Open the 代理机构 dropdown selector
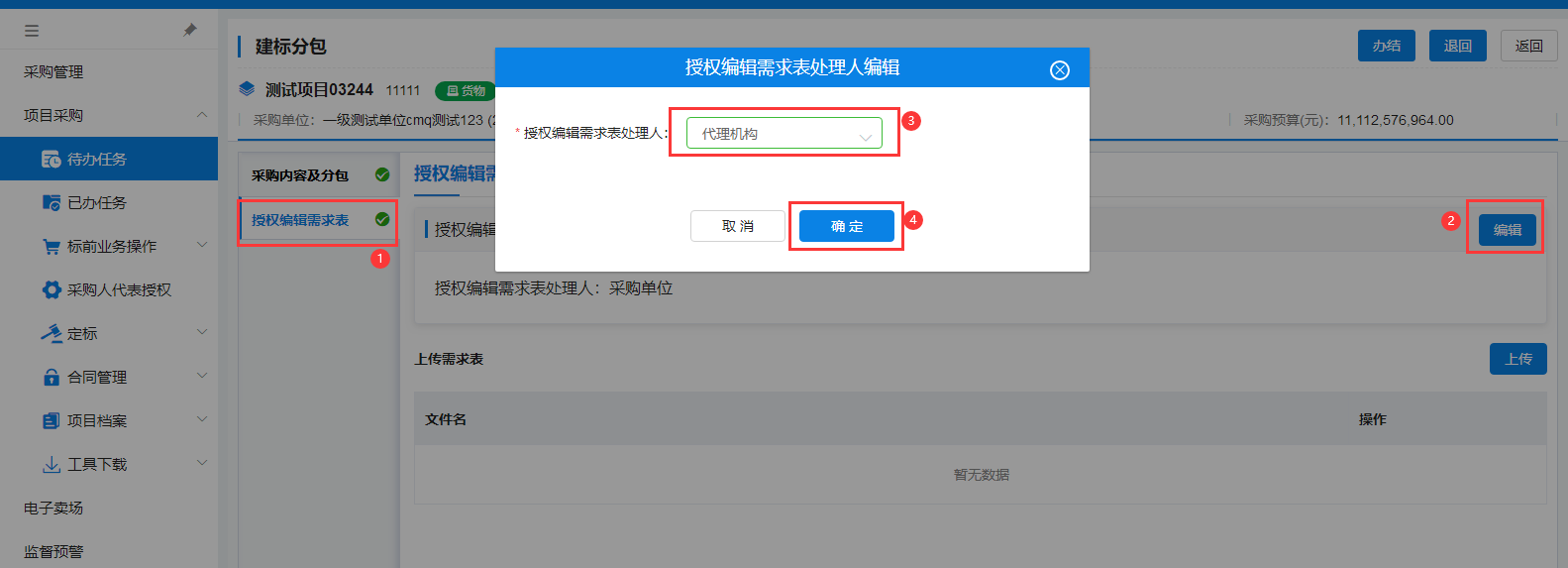 click(784, 134)
